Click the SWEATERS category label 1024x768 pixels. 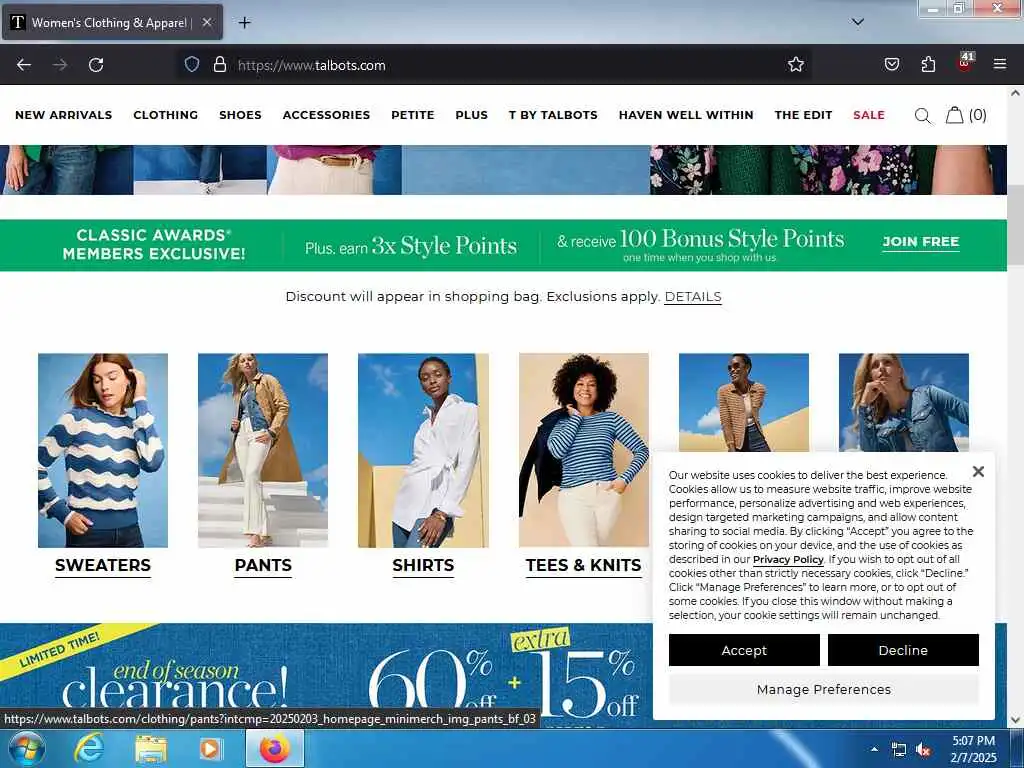coord(103,566)
